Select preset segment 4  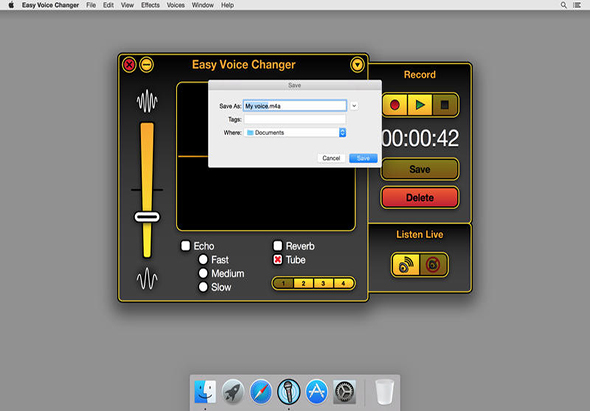(343, 283)
